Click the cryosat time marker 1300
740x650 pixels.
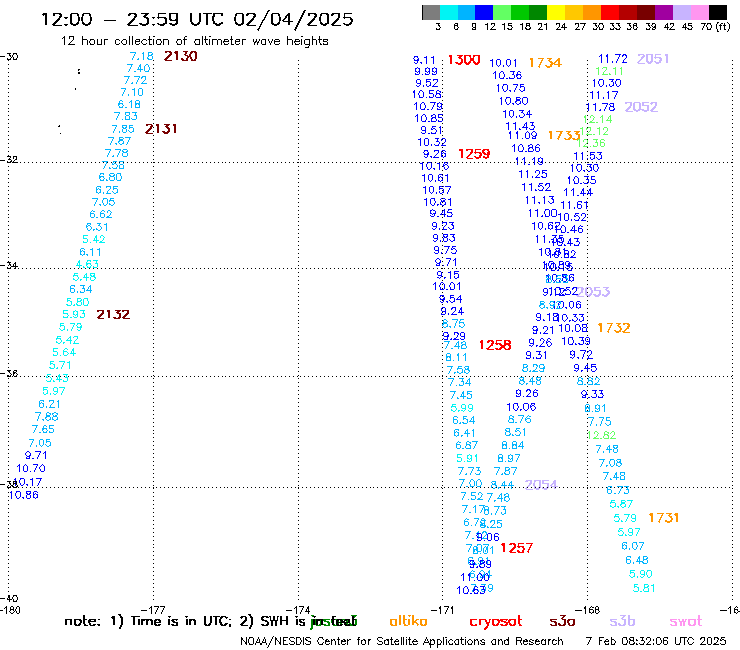[464, 60]
